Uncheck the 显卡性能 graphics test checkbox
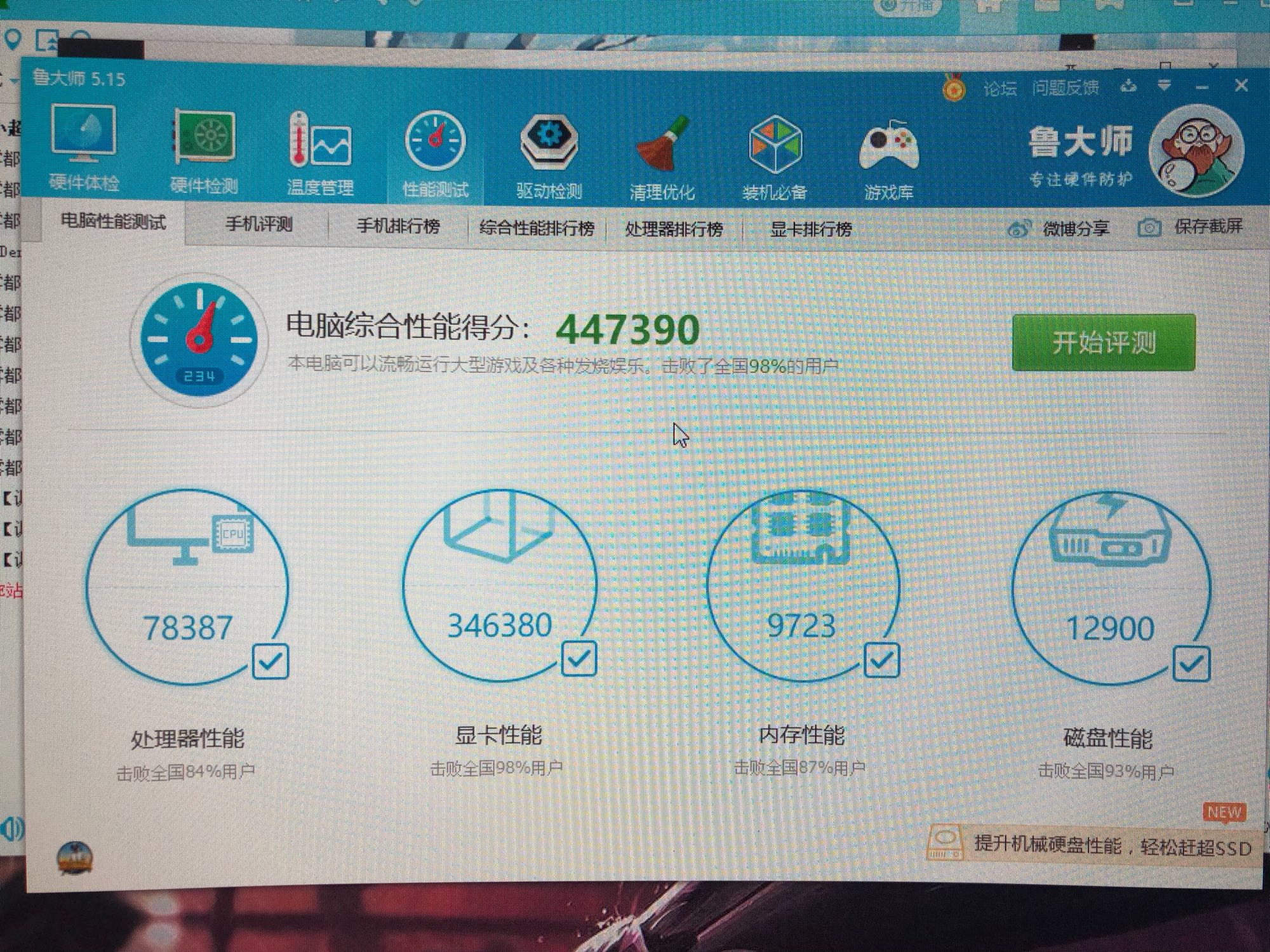The image size is (1270, 952). 578,658
